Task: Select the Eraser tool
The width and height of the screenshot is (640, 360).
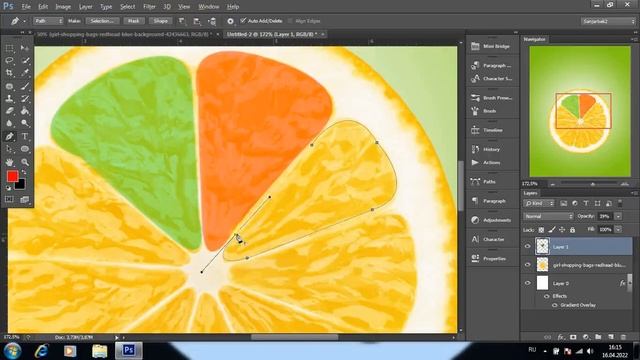Action: pos(9,111)
